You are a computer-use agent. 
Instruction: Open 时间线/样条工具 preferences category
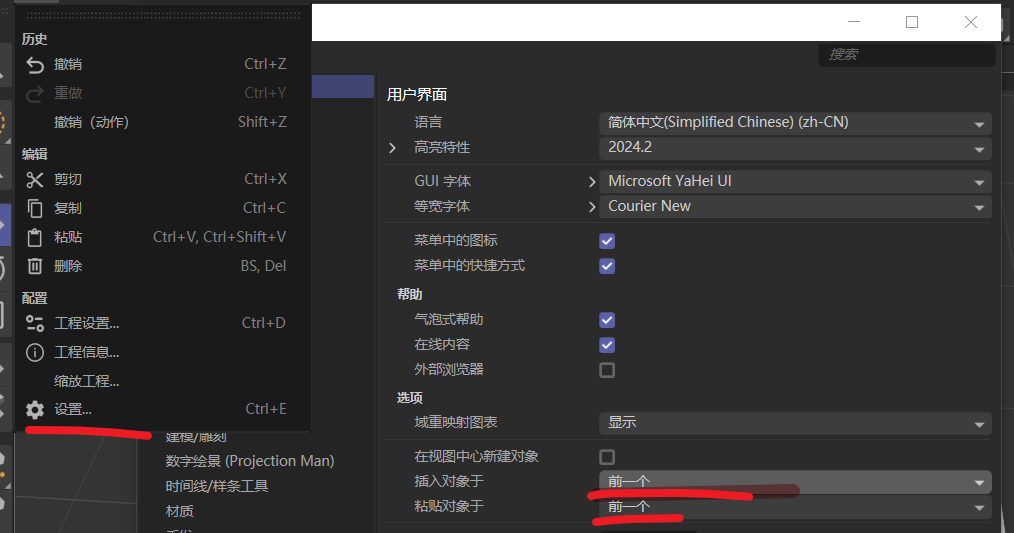(217, 486)
